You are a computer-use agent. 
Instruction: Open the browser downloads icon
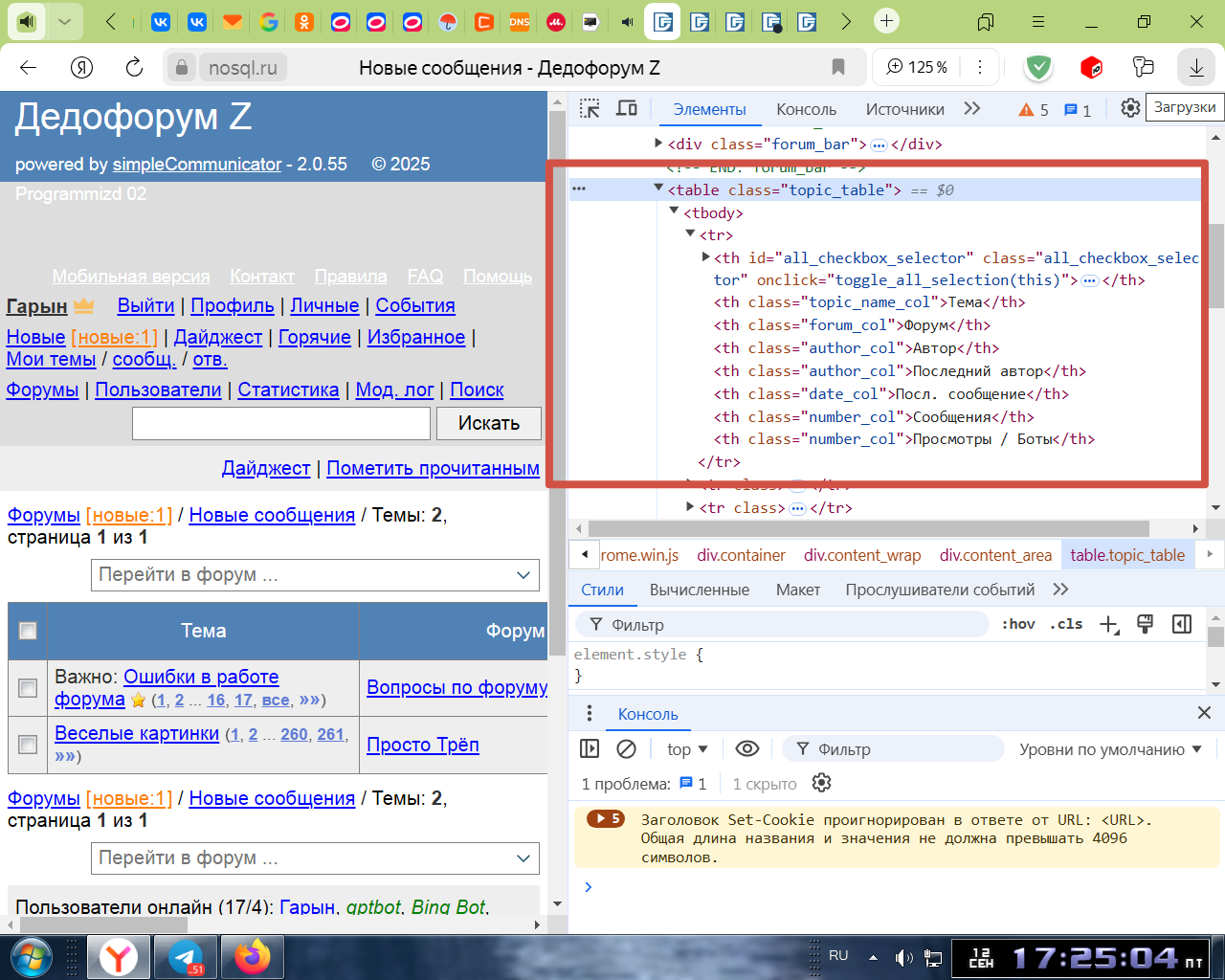[1196, 67]
